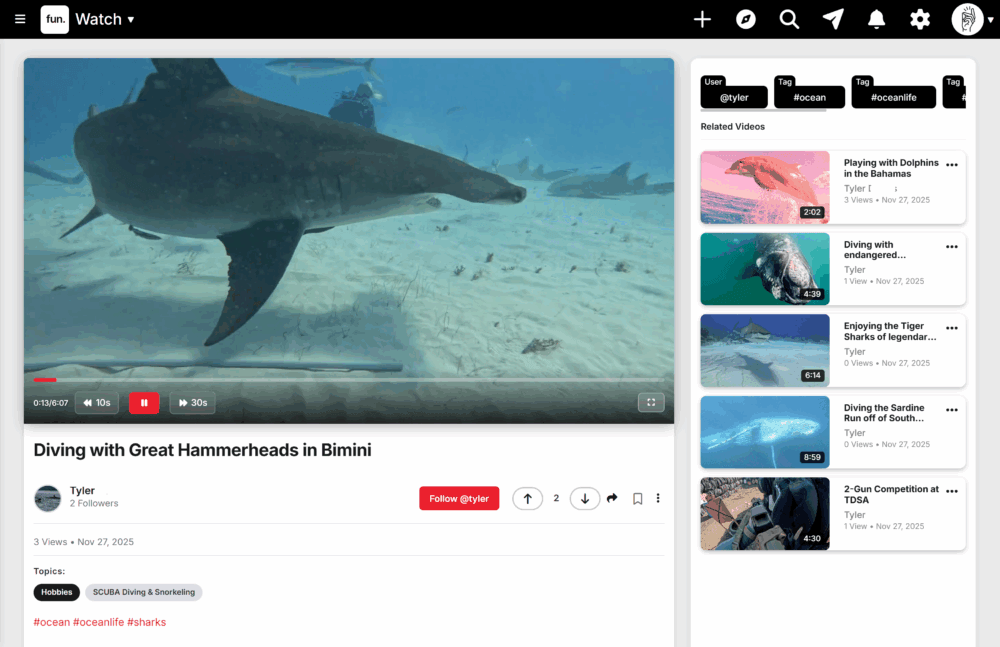Select the @tyler user filter
This screenshot has width=1000, height=647.
click(734, 97)
